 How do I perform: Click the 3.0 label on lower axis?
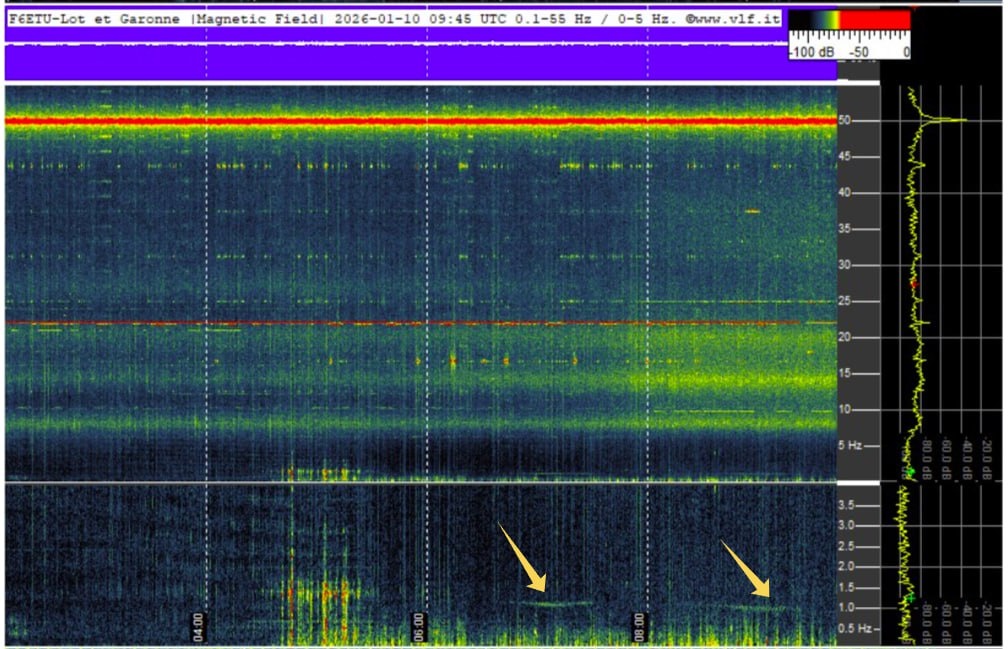click(846, 526)
